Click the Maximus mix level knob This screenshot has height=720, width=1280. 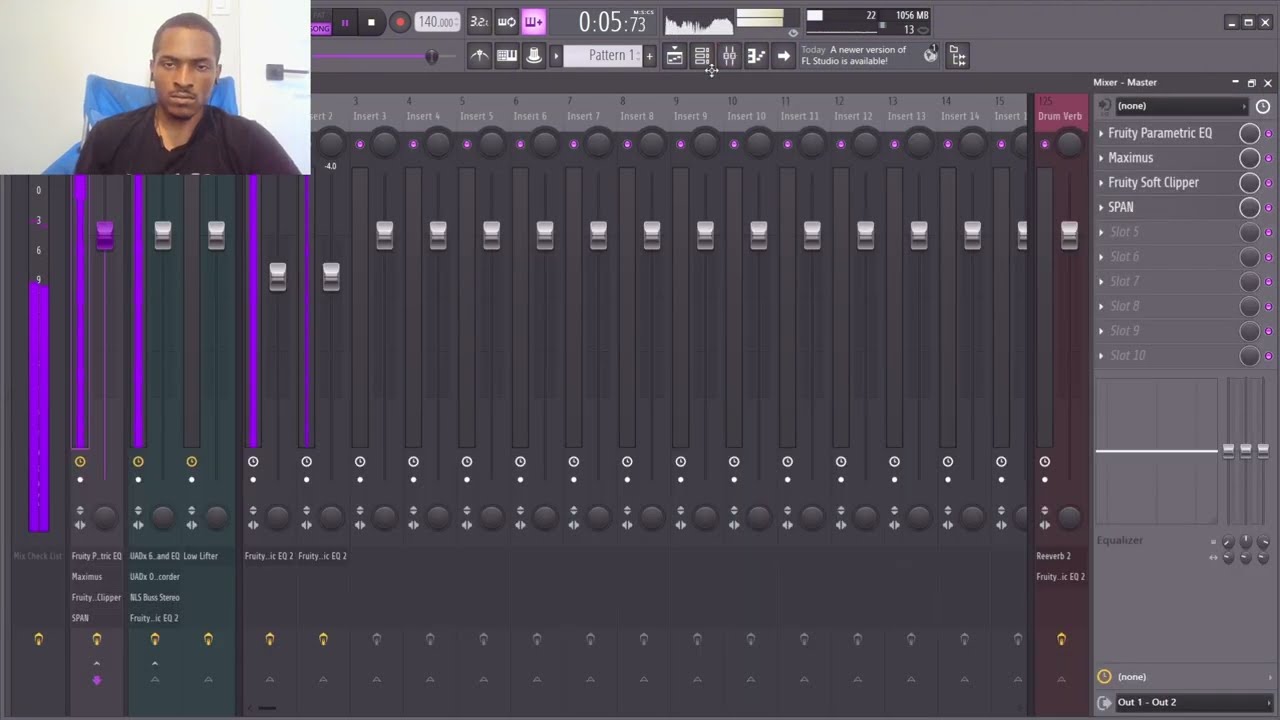click(x=1249, y=158)
